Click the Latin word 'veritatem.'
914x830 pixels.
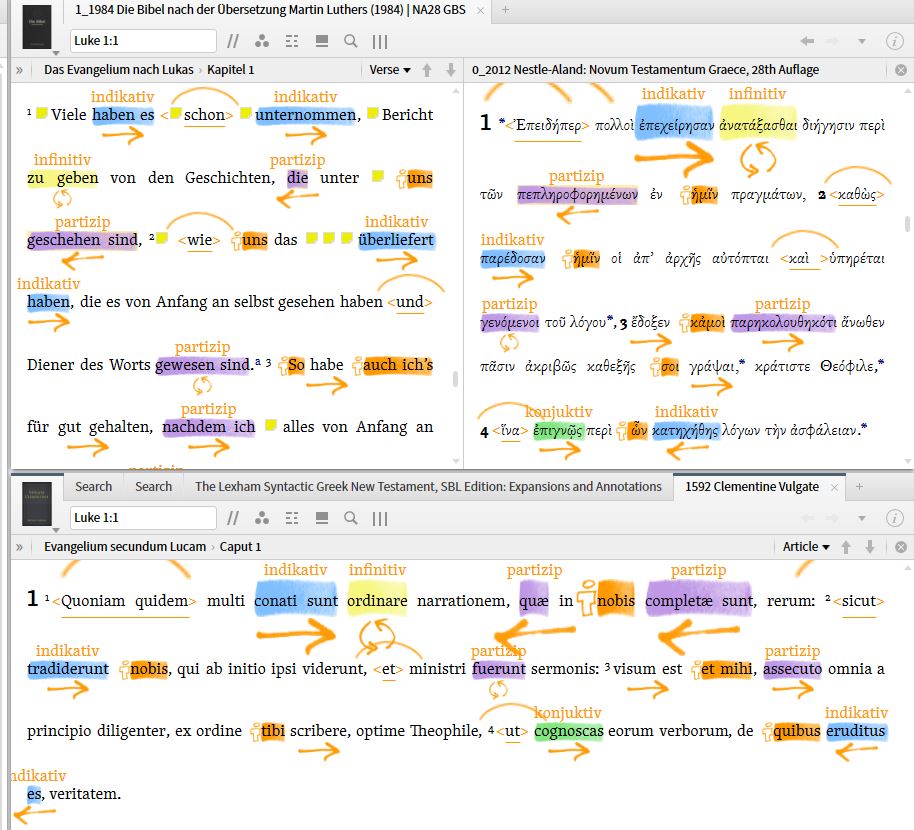pos(85,794)
